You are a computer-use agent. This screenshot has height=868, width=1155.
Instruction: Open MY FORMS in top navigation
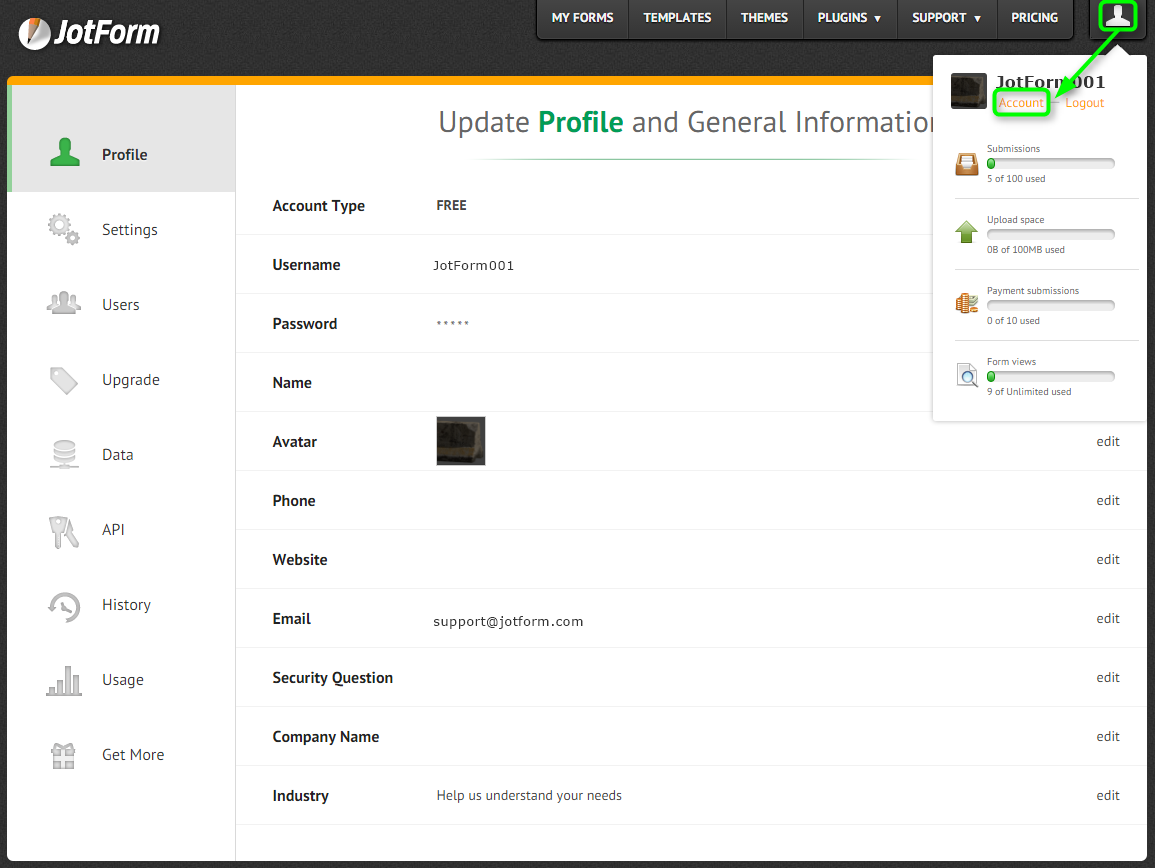583,18
